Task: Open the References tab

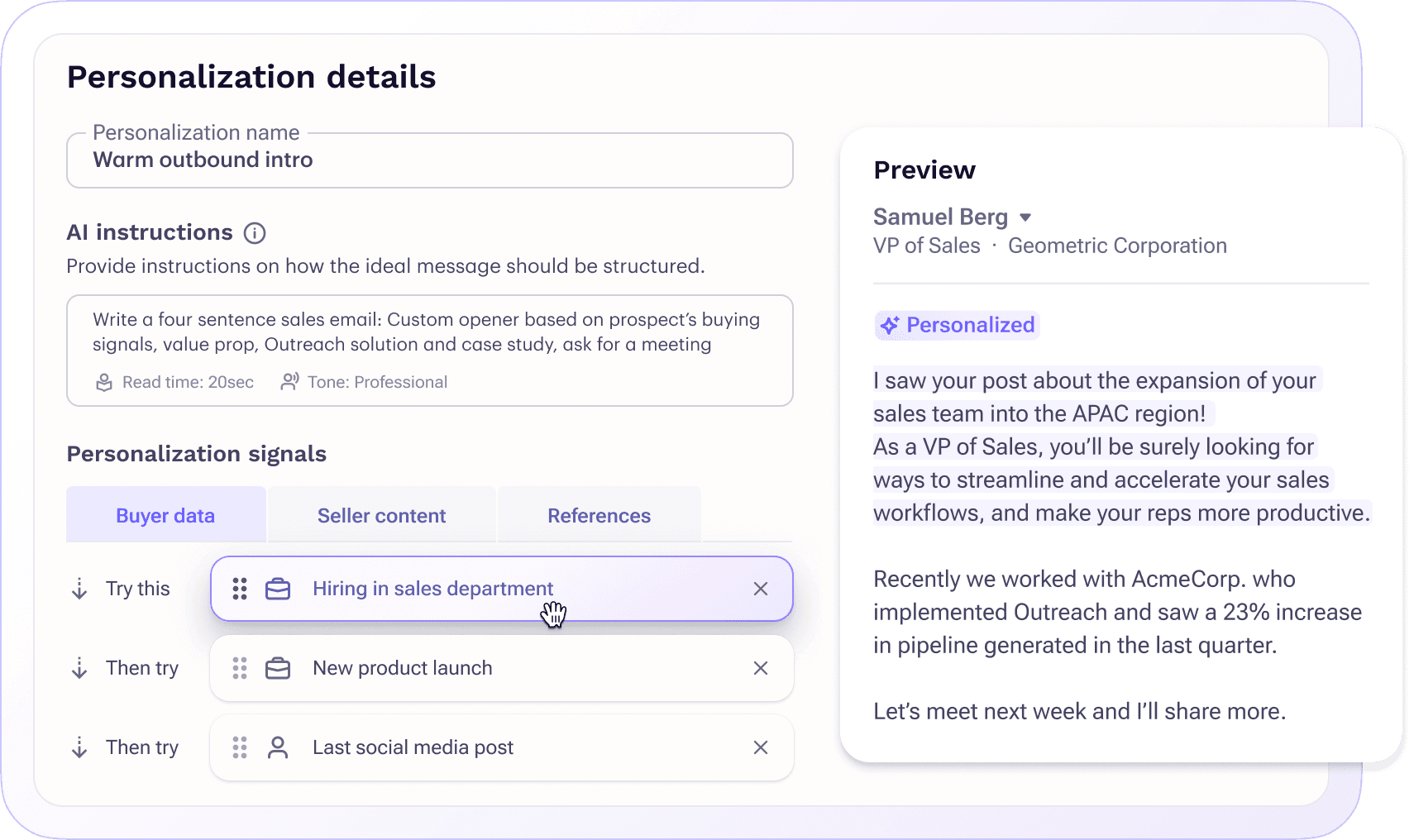Action: [599, 514]
